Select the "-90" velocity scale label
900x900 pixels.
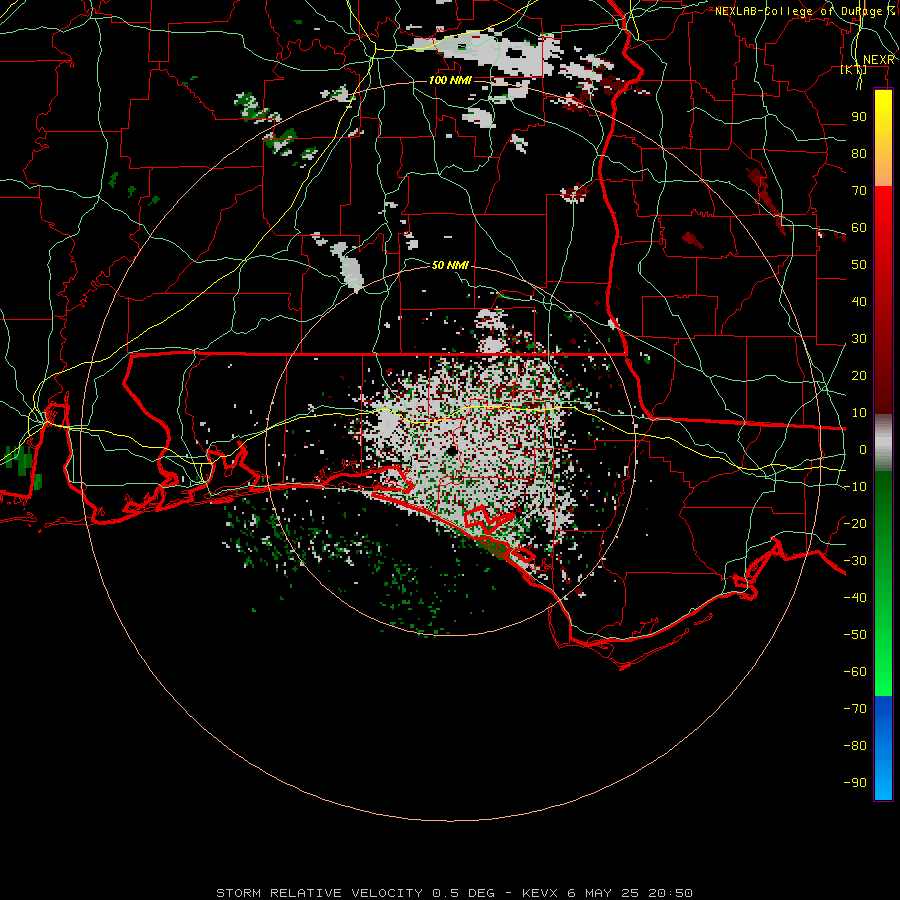[x=855, y=783]
